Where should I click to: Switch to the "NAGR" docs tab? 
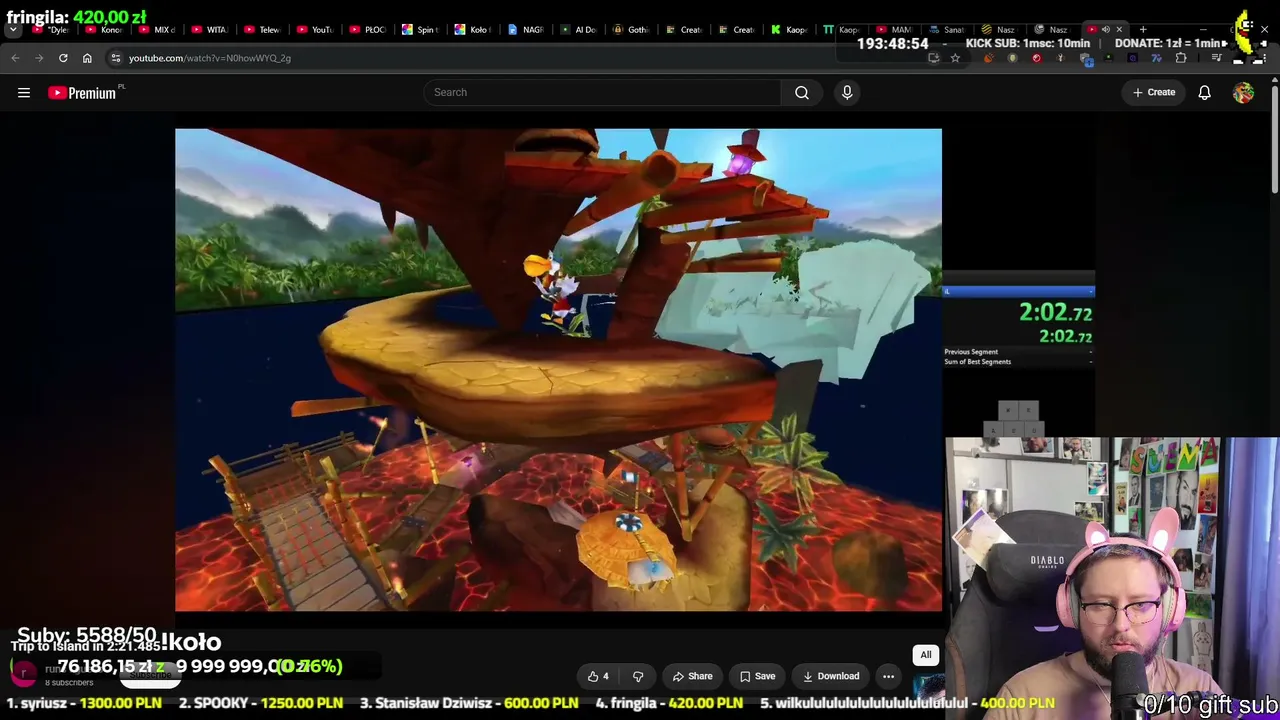pyautogui.click(x=525, y=30)
